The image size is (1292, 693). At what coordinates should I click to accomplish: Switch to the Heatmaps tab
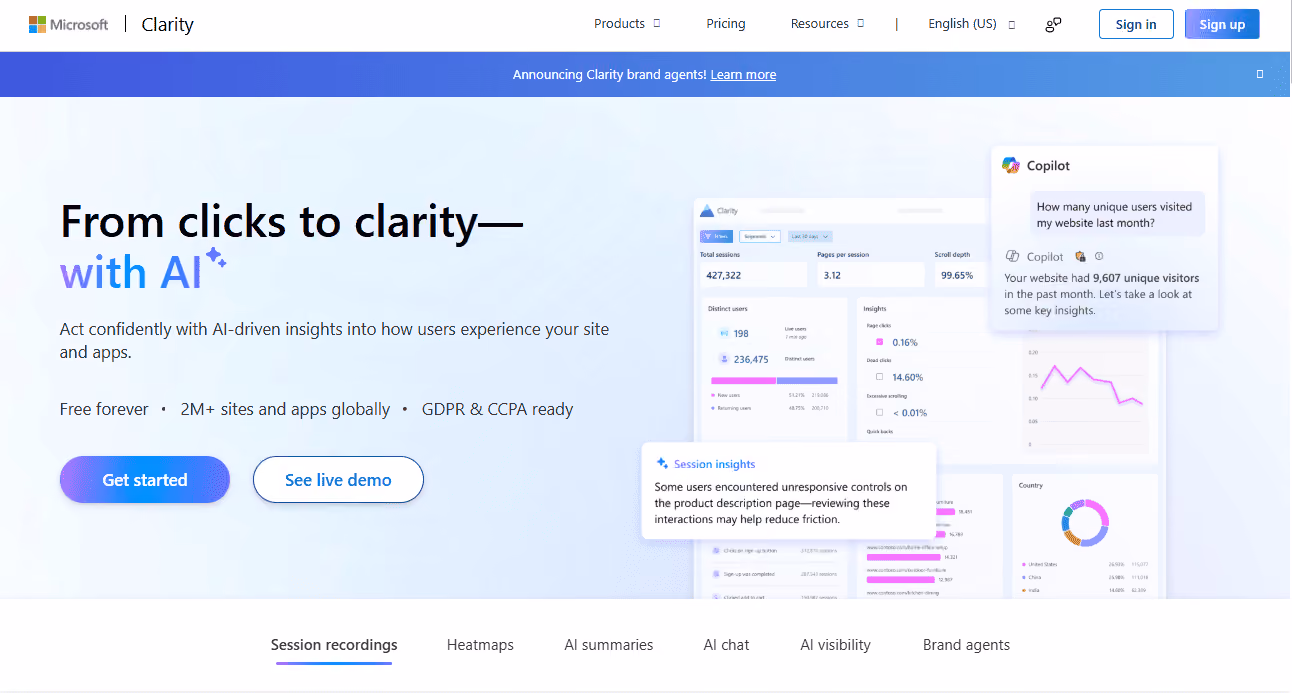click(480, 645)
